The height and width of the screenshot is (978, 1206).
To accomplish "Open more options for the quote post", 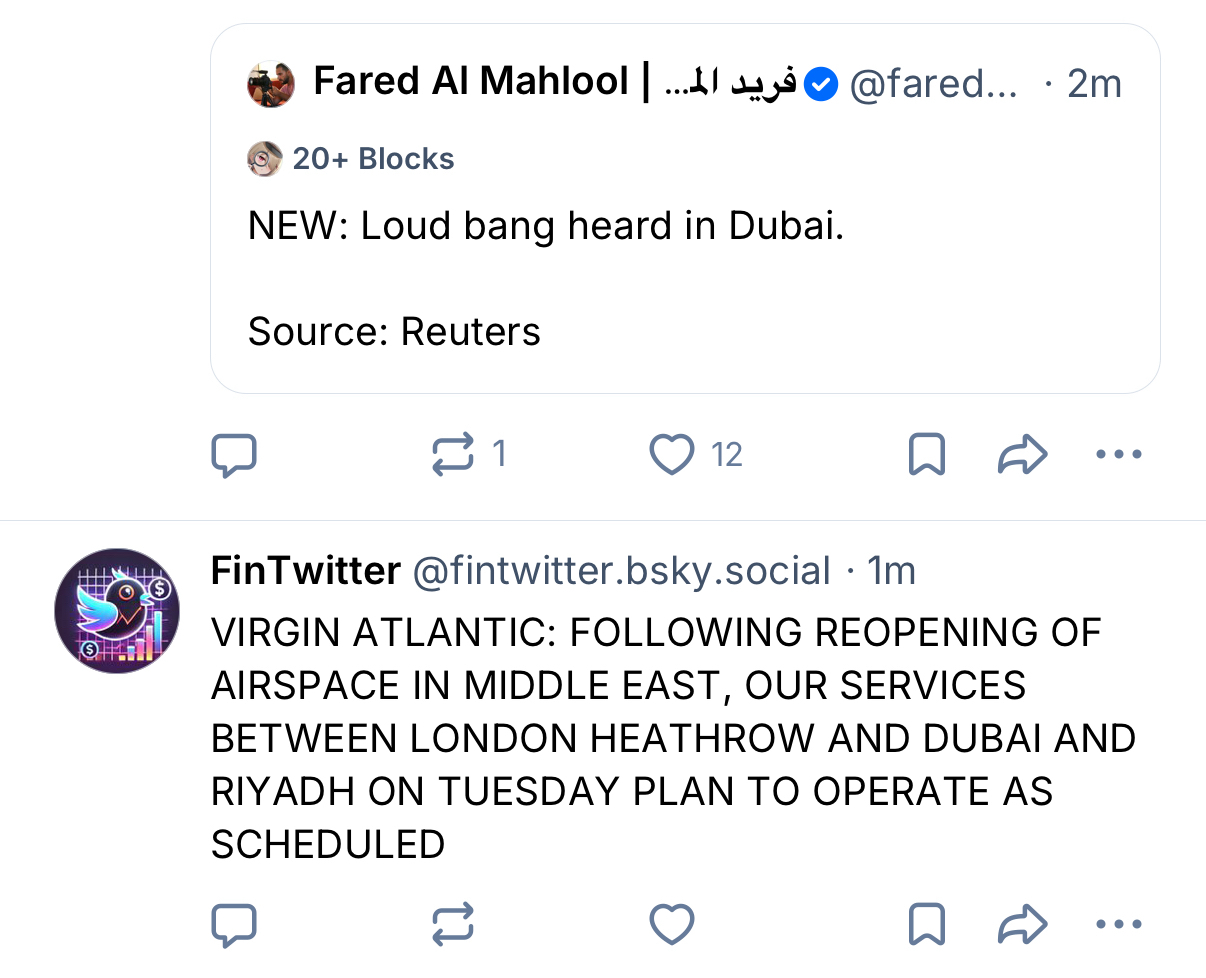I will click(x=1118, y=456).
